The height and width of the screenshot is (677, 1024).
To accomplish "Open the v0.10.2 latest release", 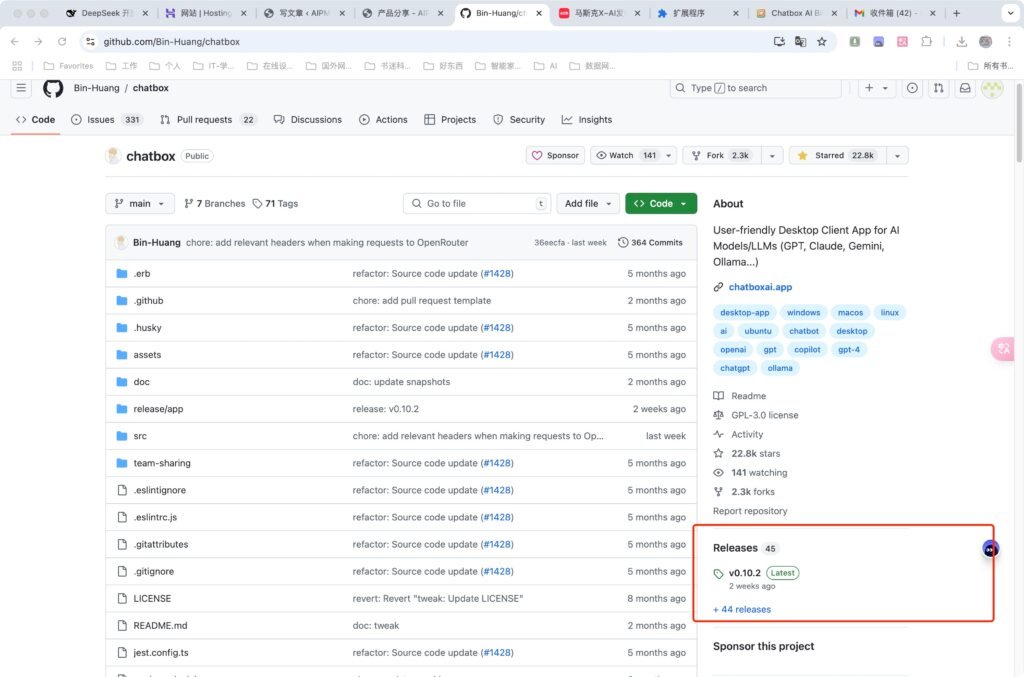I will pyautogui.click(x=744, y=573).
